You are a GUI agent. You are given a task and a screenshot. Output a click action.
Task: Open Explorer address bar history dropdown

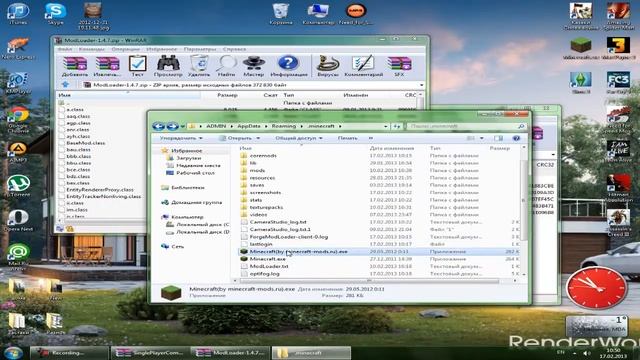(x=385, y=127)
